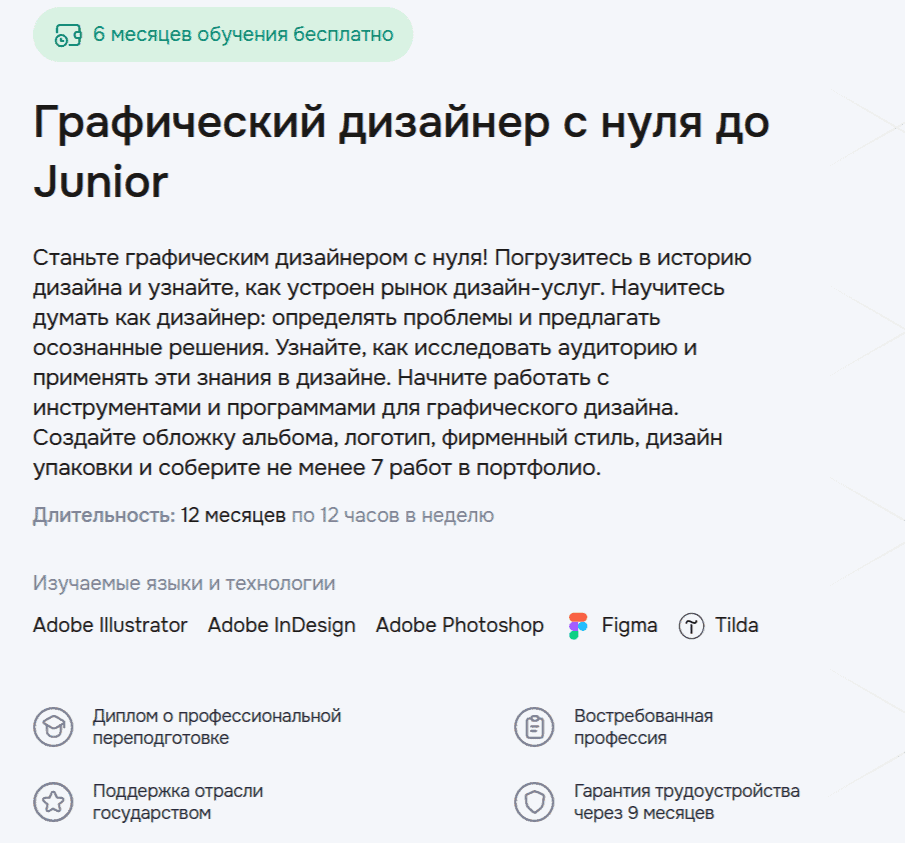Click 'Гарантия трудоустройства через 9 месяцев' text
The width and height of the screenshot is (905, 843).
pyautogui.click(x=686, y=802)
